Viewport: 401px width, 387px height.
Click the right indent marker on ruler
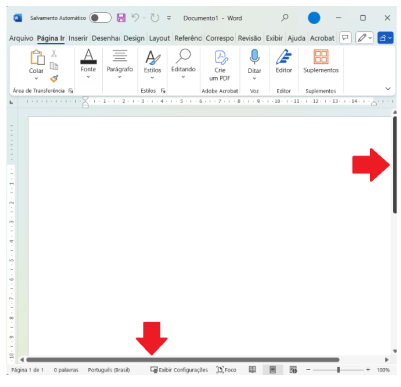pyautogui.click(x=374, y=103)
